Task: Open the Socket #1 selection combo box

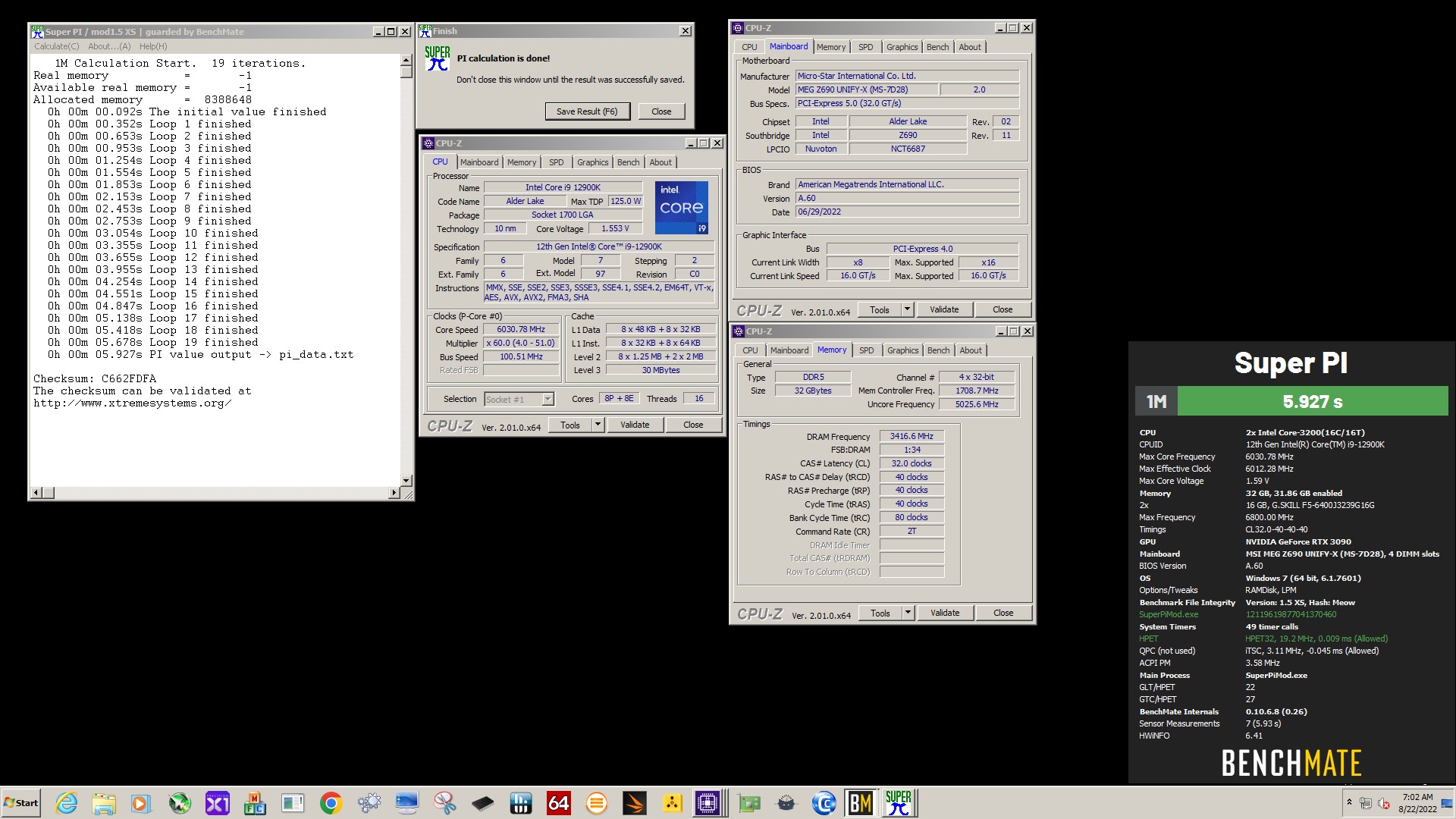Action: 519,399
